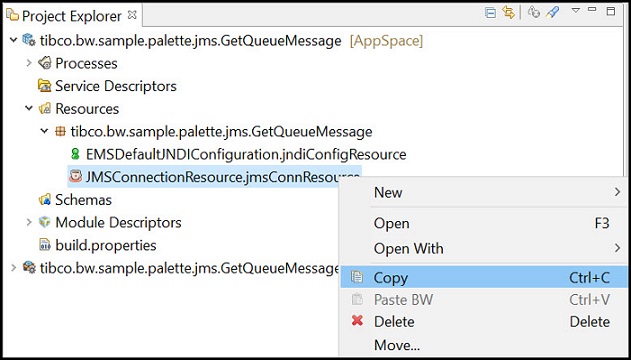
Task: Select EMSDefaultJNDIConfiguration.jndiConfigResource icon
Action: click(75, 154)
